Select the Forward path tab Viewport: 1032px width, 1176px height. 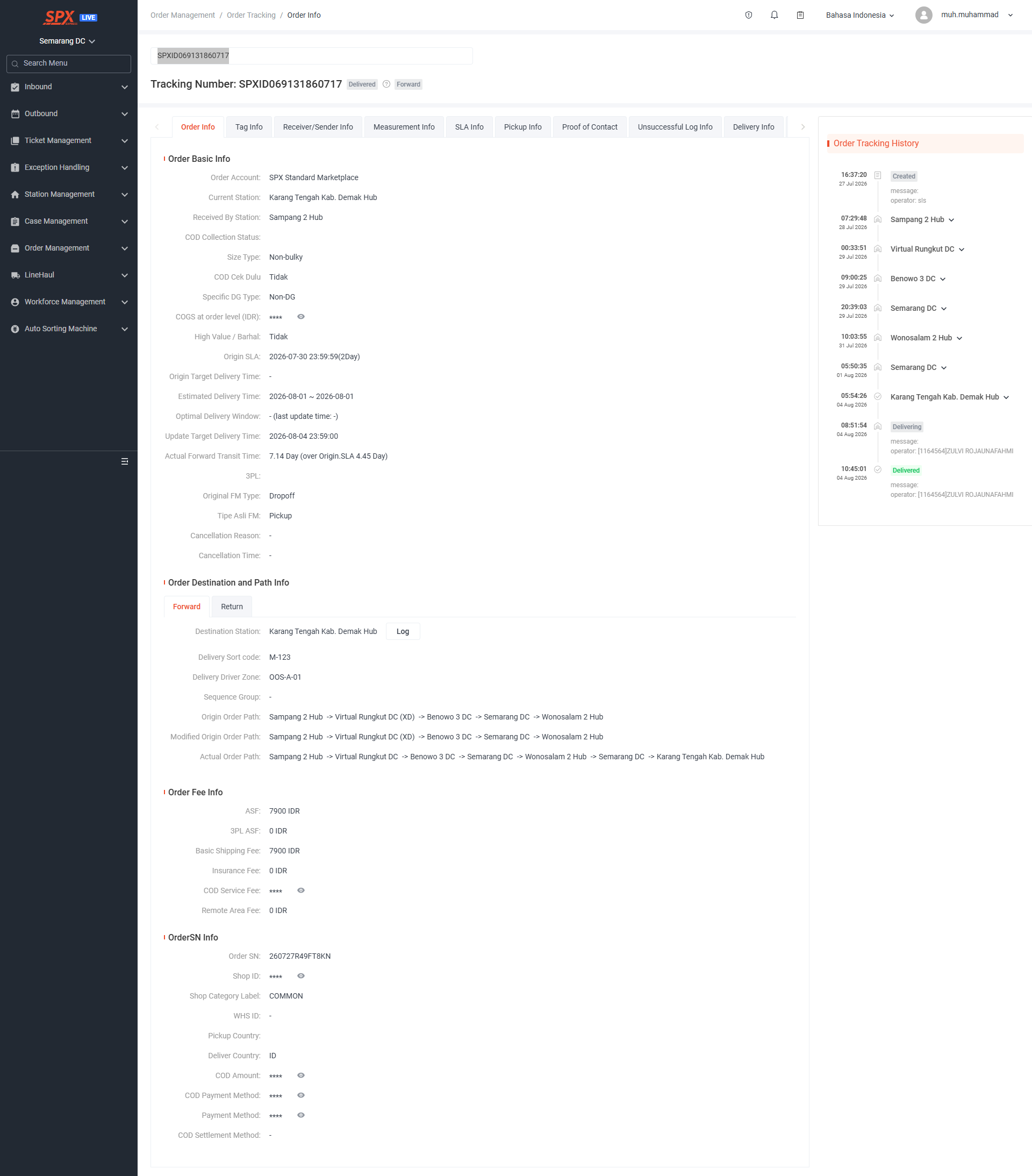(187, 607)
